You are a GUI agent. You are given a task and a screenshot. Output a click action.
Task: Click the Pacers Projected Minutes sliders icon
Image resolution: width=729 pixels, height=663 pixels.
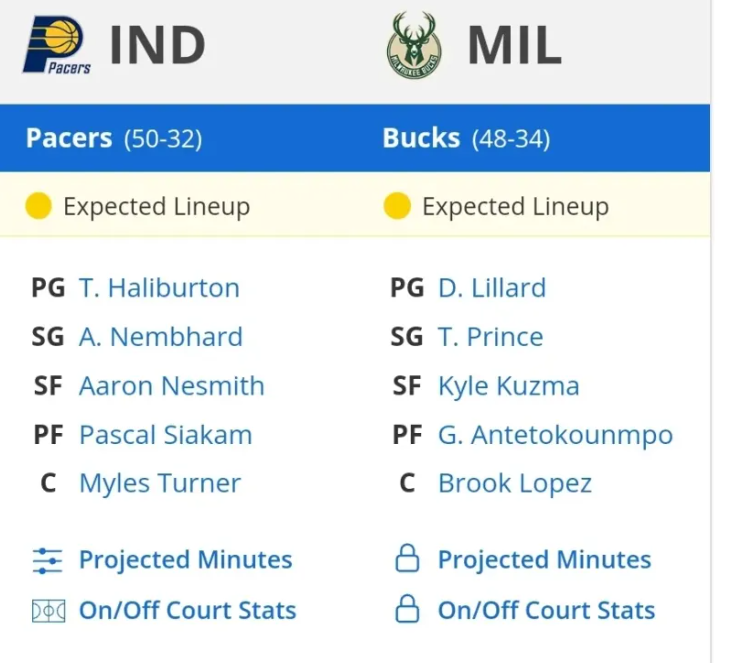click(47, 561)
